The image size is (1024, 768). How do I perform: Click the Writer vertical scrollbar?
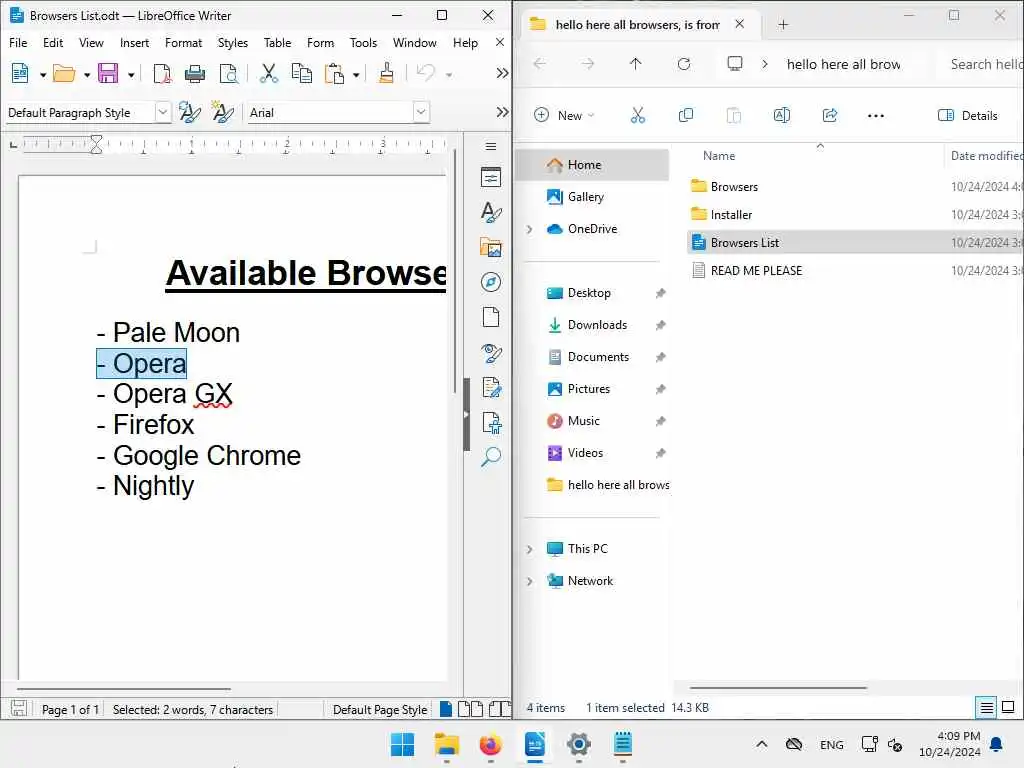pyautogui.click(x=455, y=271)
